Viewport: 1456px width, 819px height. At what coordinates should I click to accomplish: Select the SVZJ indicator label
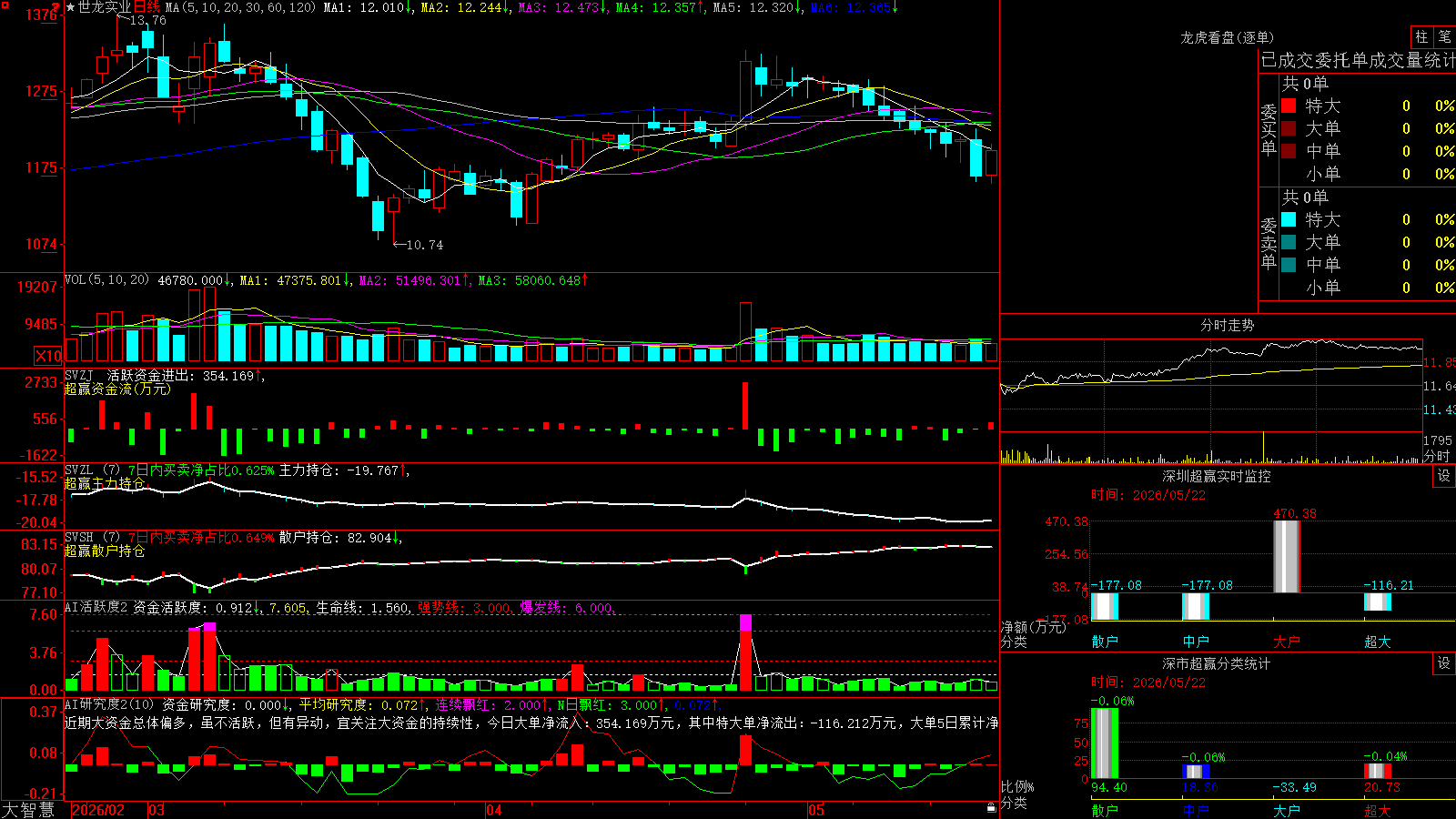79,376
